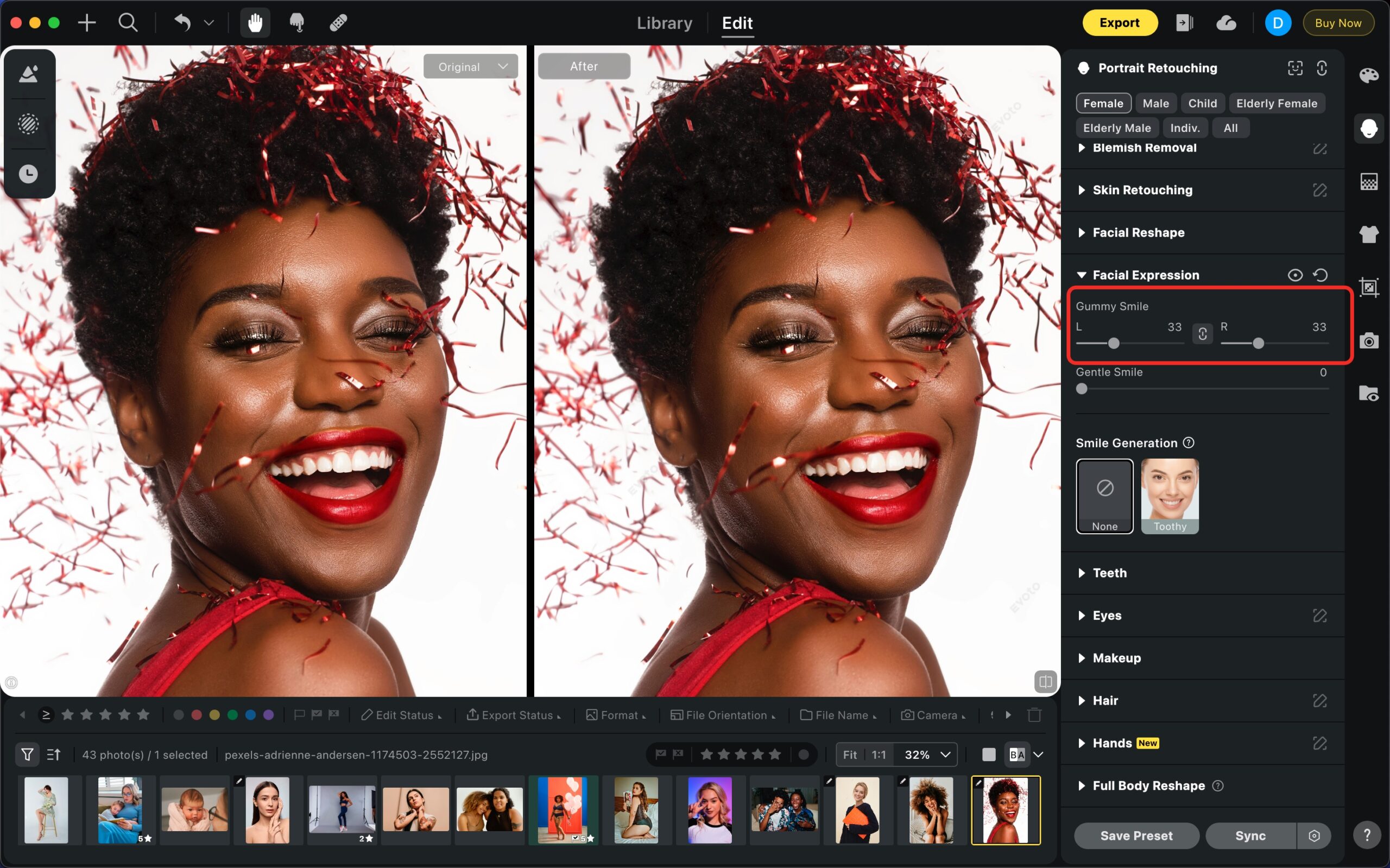Open the 32% zoom dropdown
Screen dimensions: 1390x868
point(927,755)
